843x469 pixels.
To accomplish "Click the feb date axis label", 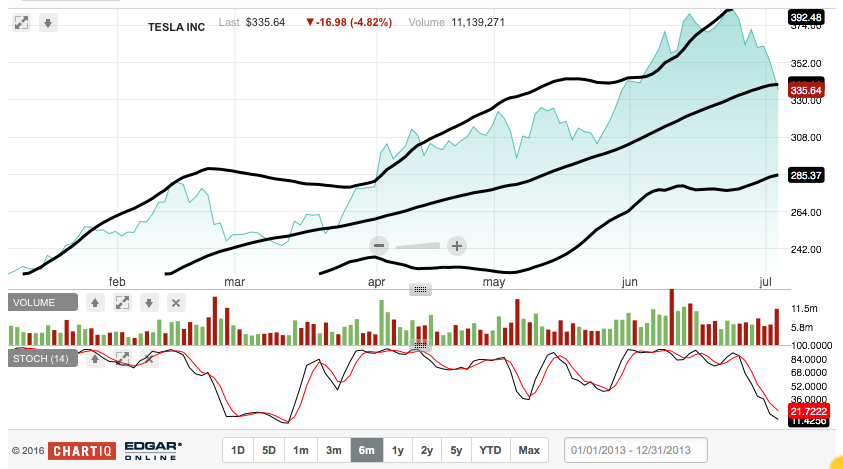I will click(x=117, y=282).
